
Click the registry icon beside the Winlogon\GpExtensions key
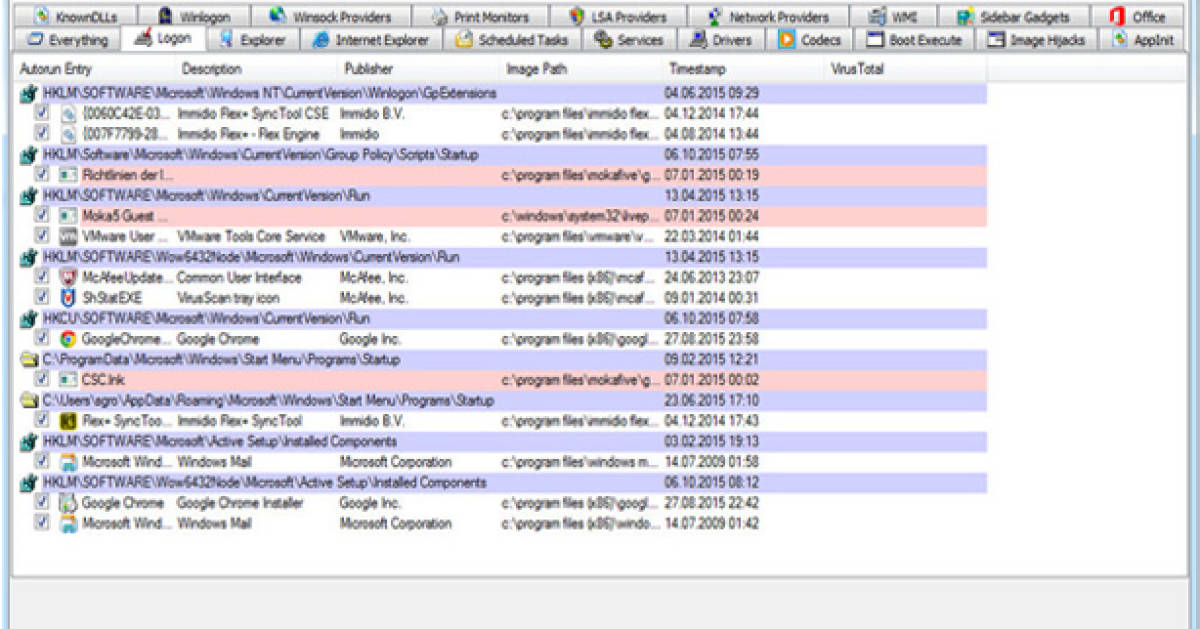(30, 93)
